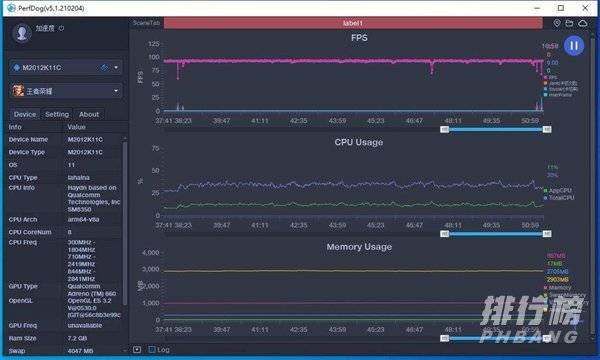The image size is (600, 360).
Task: Select the red label1 bar
Action: click(x=353, y=23)
